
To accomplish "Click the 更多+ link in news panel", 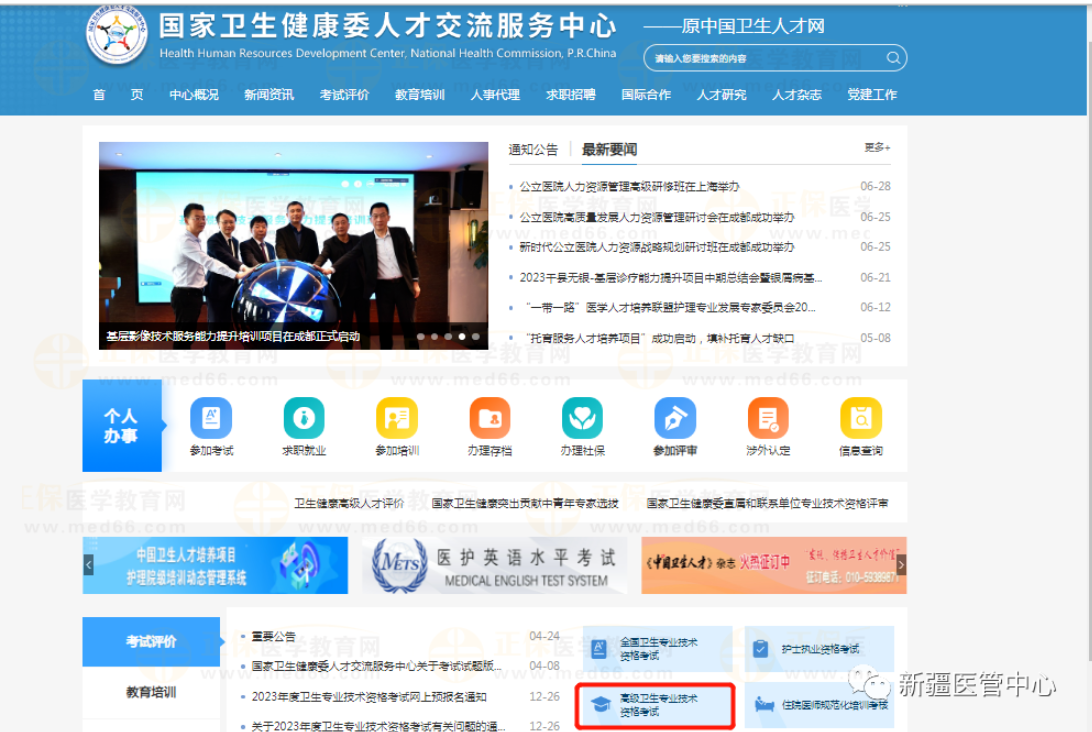I will coord(877,148).
